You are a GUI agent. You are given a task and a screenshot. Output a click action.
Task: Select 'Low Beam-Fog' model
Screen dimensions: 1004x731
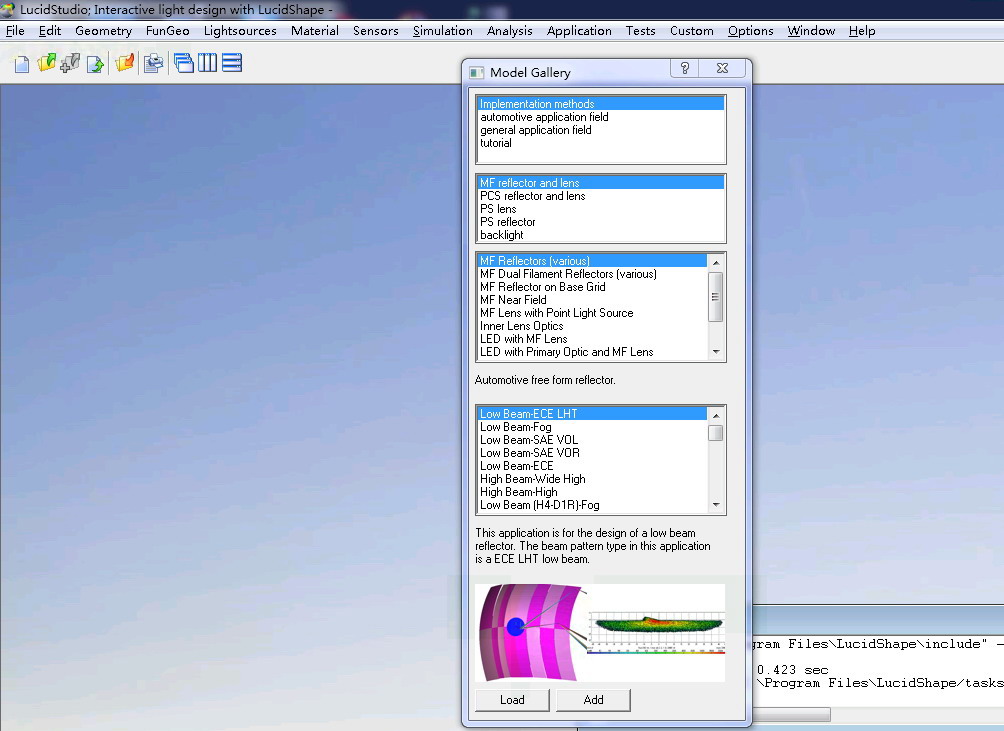point(592,427)
